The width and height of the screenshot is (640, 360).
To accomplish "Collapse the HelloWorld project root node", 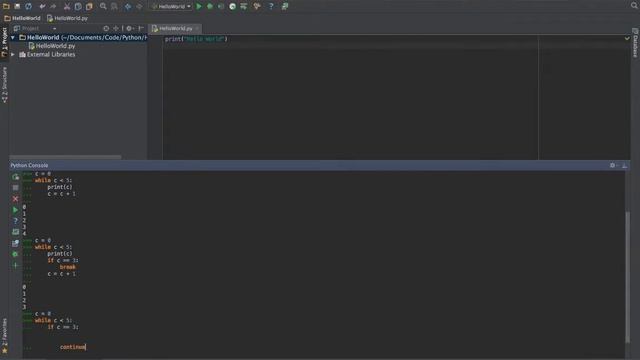I will (13, 38).
